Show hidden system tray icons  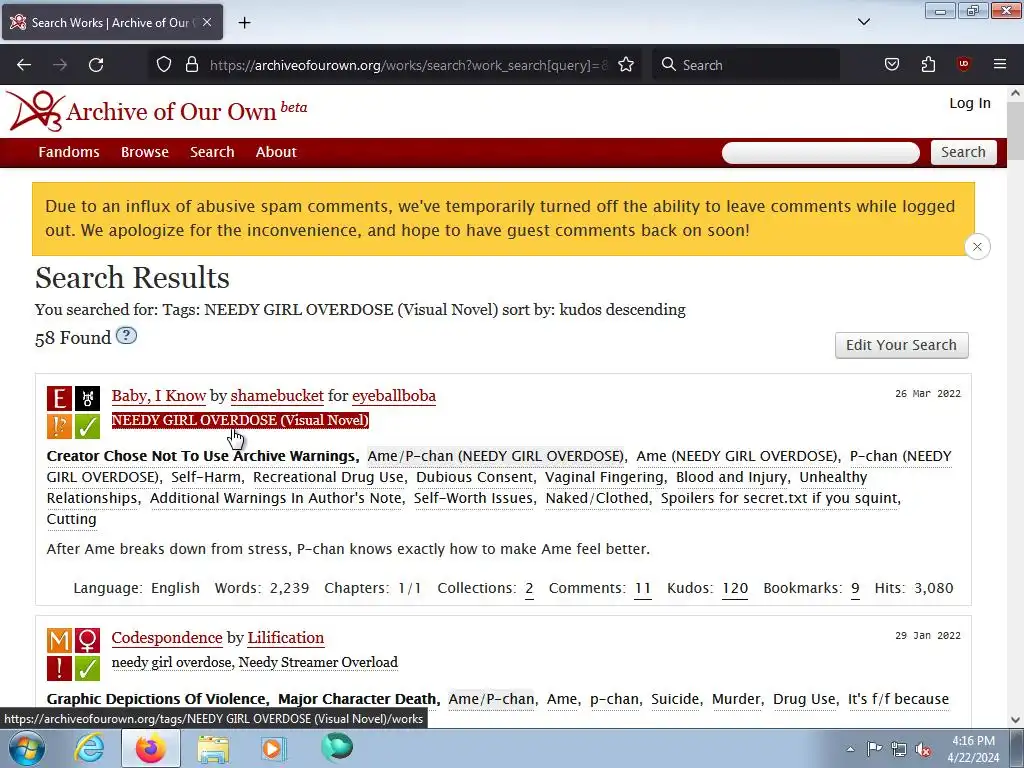850,749
